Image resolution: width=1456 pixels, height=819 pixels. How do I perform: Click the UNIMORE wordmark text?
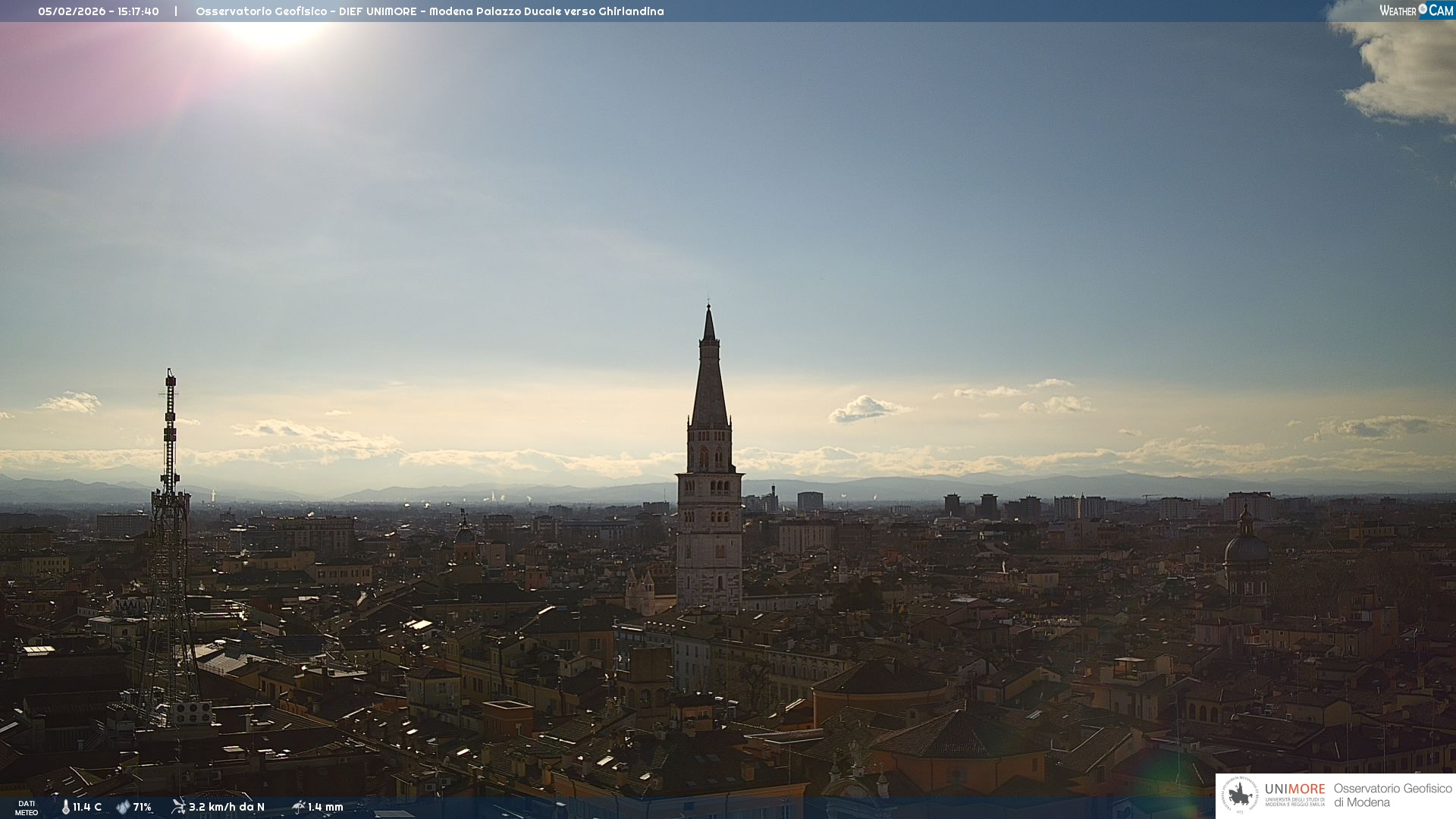1294,789
